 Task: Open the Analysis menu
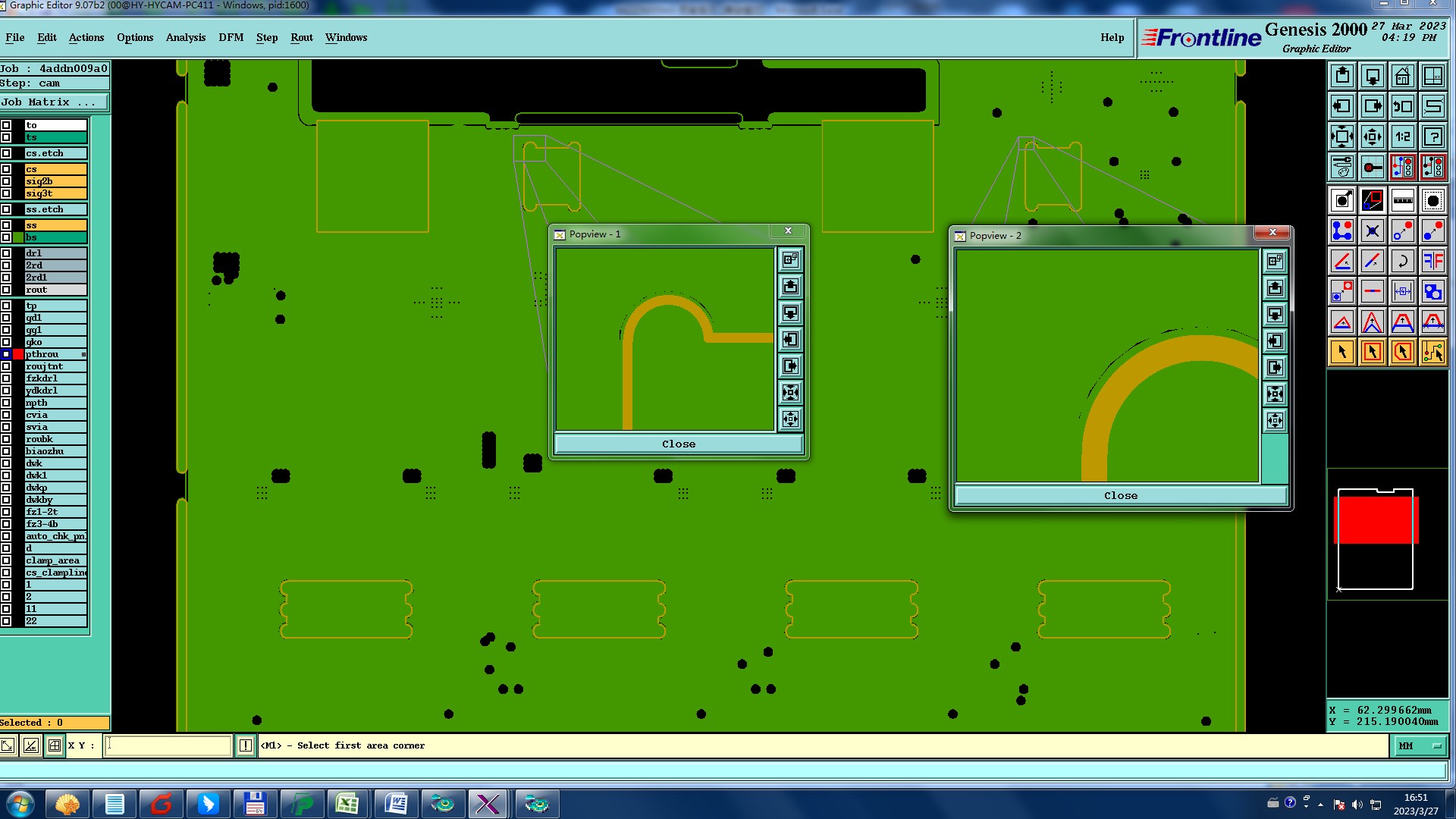pyautogui.click(x=185, y=37)
